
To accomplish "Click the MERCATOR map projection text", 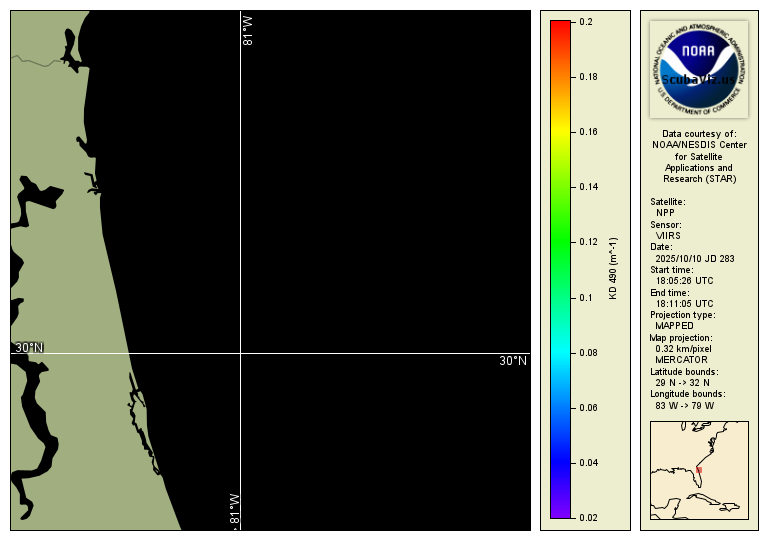I will (x=680, y=359).
